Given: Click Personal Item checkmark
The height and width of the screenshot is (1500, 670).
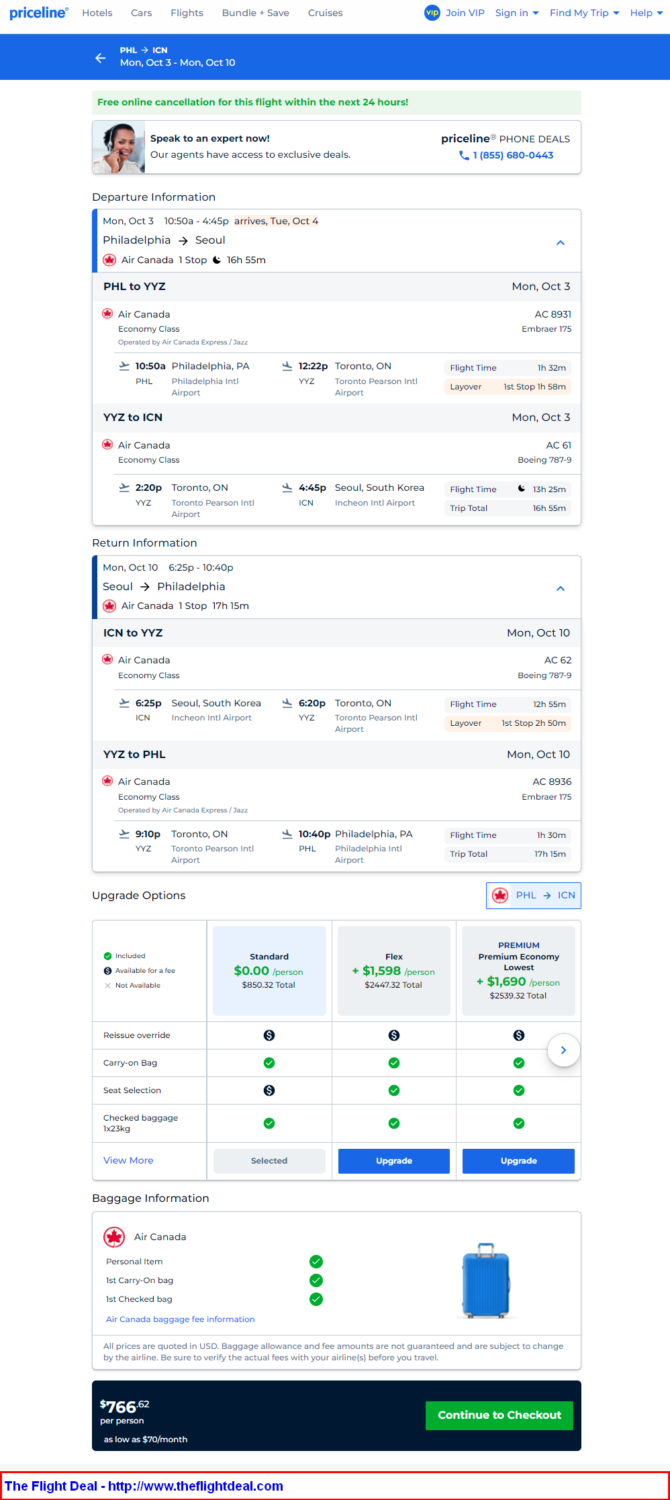Looking at the screenshot, I should [316, 1262].
